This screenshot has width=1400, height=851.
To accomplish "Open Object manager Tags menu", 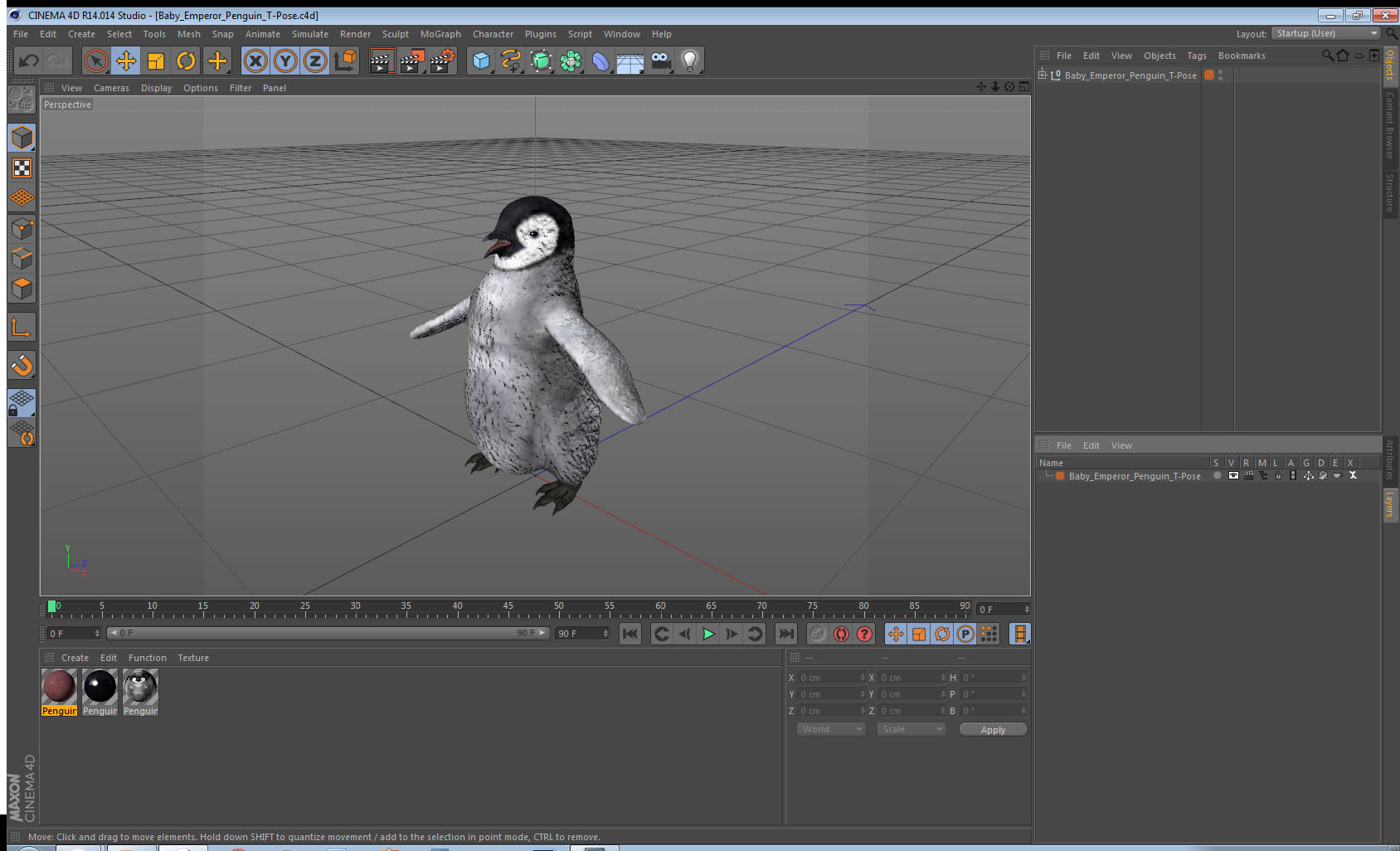I will [1196, 56].
